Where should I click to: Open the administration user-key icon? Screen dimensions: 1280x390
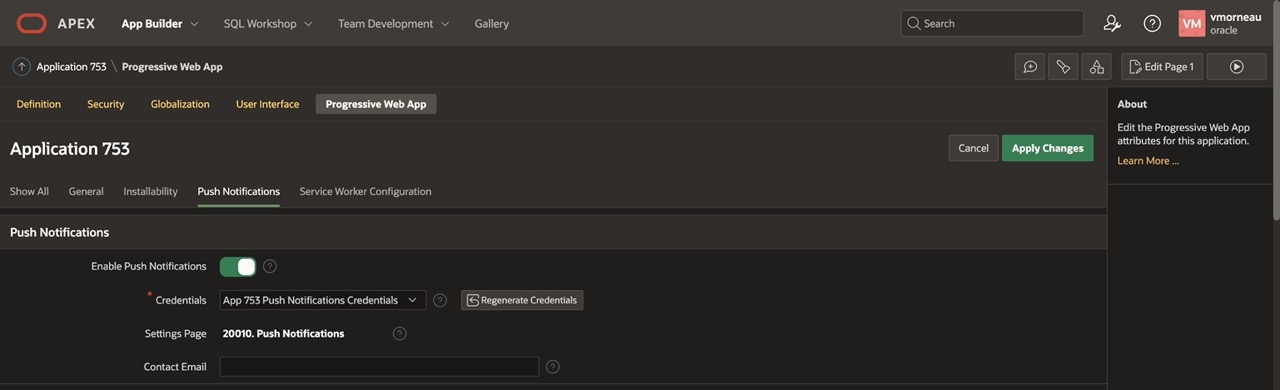(1112, 23)
